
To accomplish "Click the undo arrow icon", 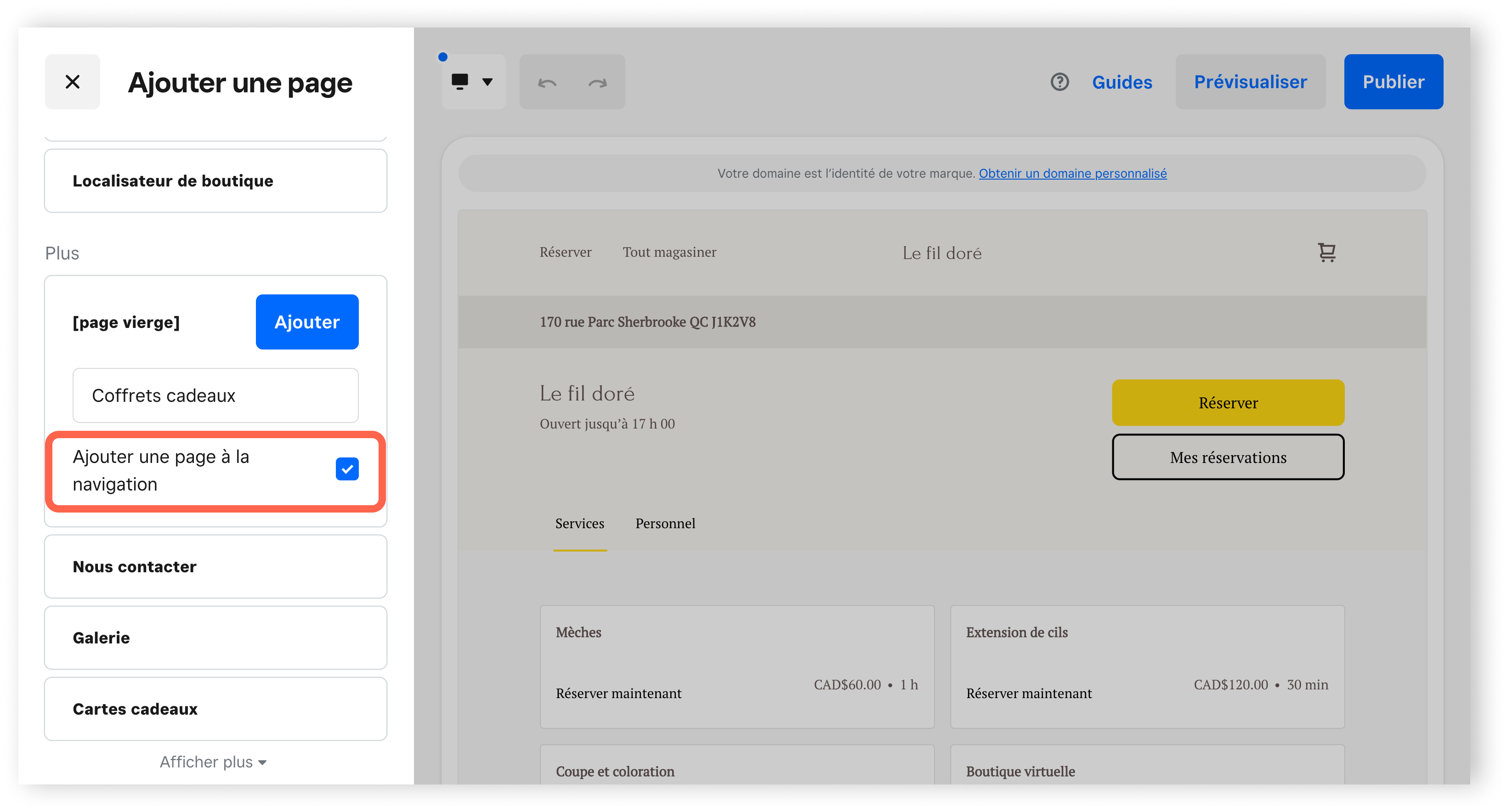I will pos(547,83).
